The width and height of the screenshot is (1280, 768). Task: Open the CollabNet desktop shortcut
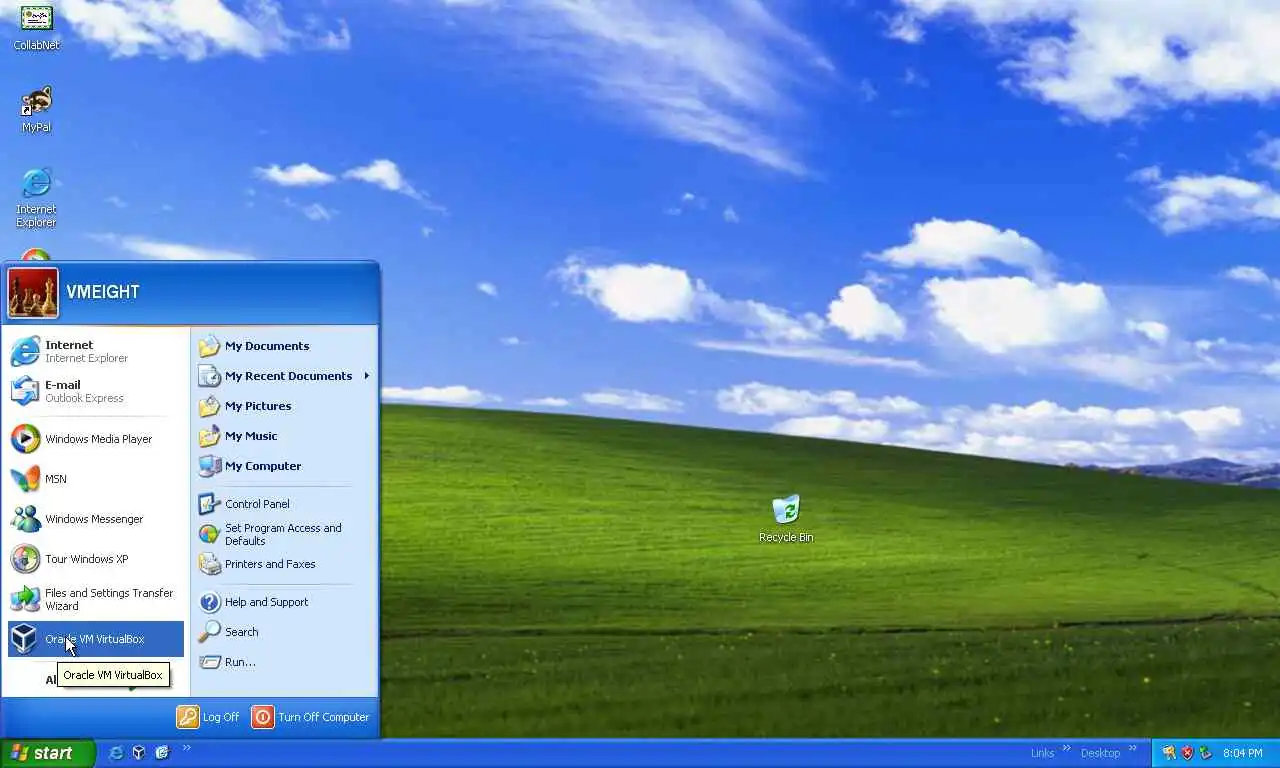click(36, 27)
